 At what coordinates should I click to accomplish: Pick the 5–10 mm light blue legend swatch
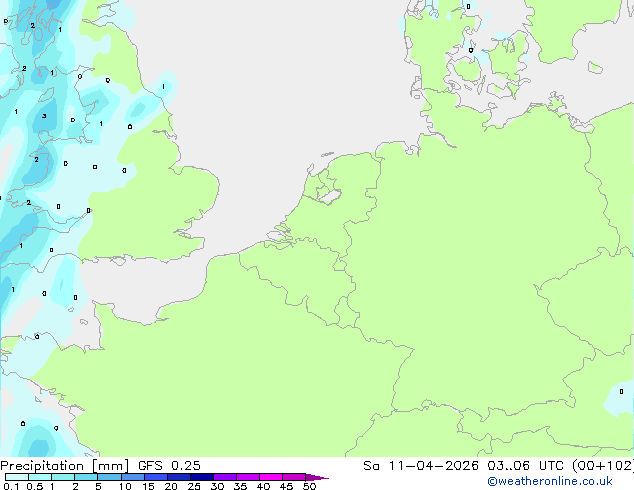point(109,477)
